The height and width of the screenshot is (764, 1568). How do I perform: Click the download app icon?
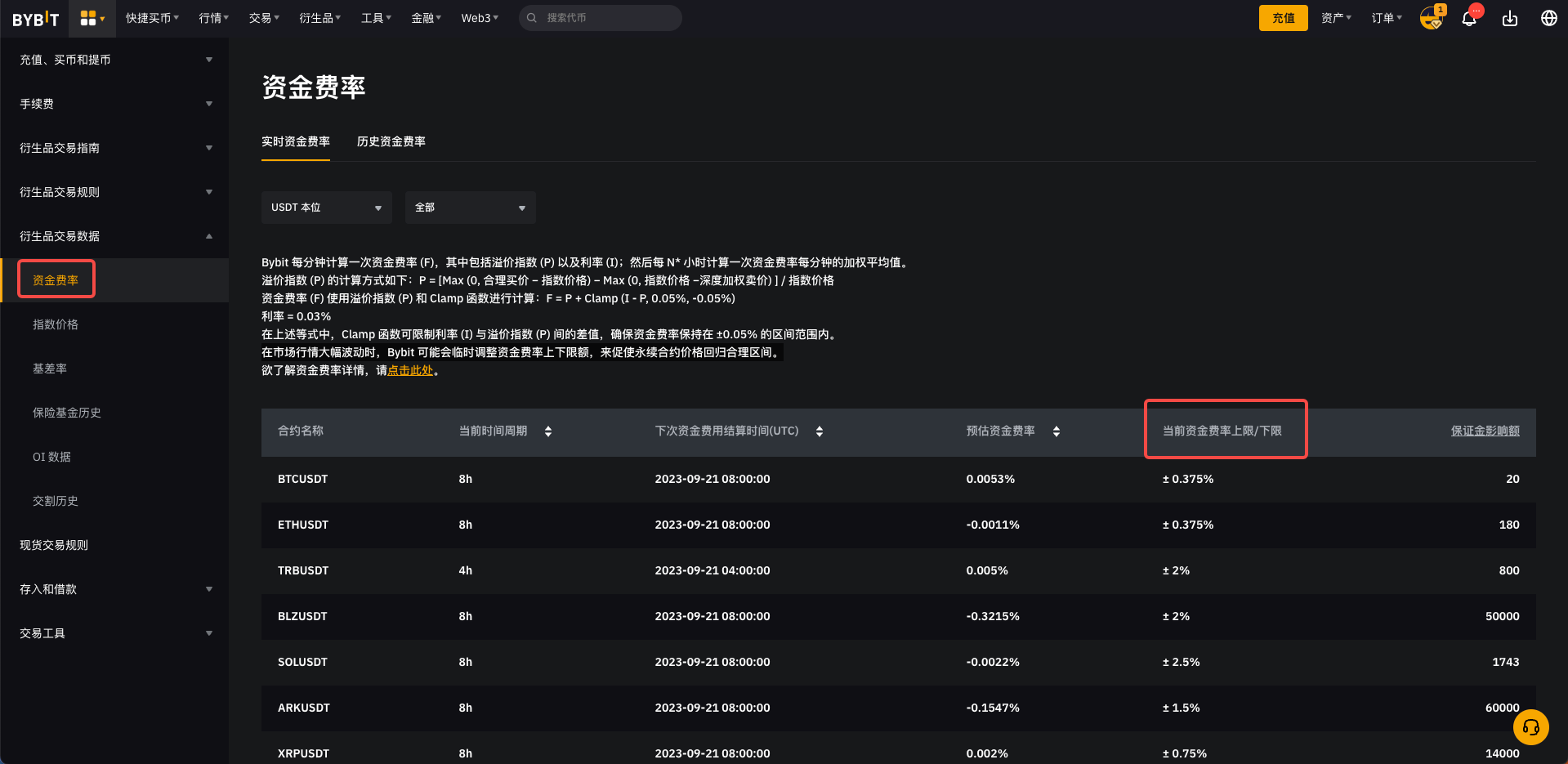1509,18
